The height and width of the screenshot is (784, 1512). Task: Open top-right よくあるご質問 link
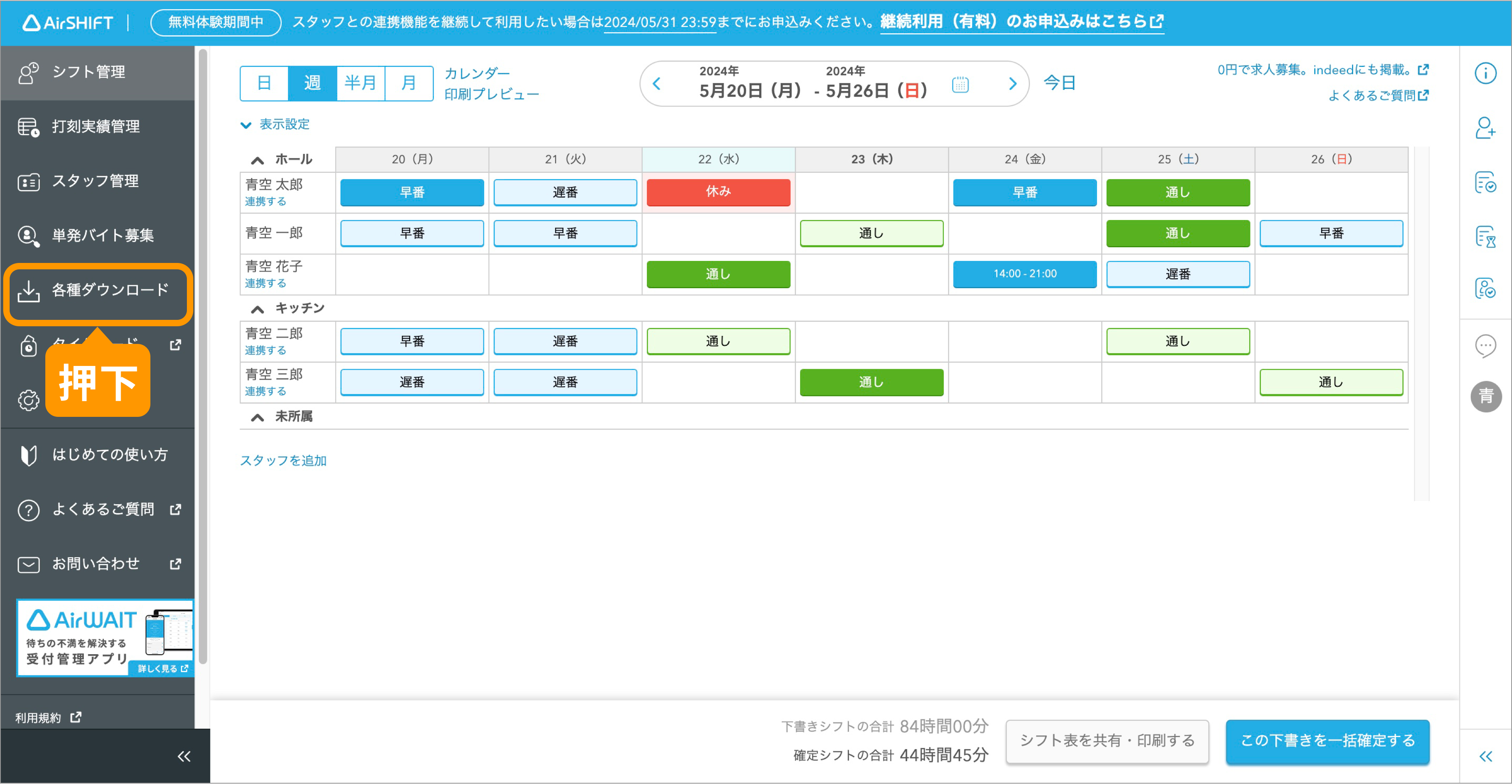(x=1378, y=95)
